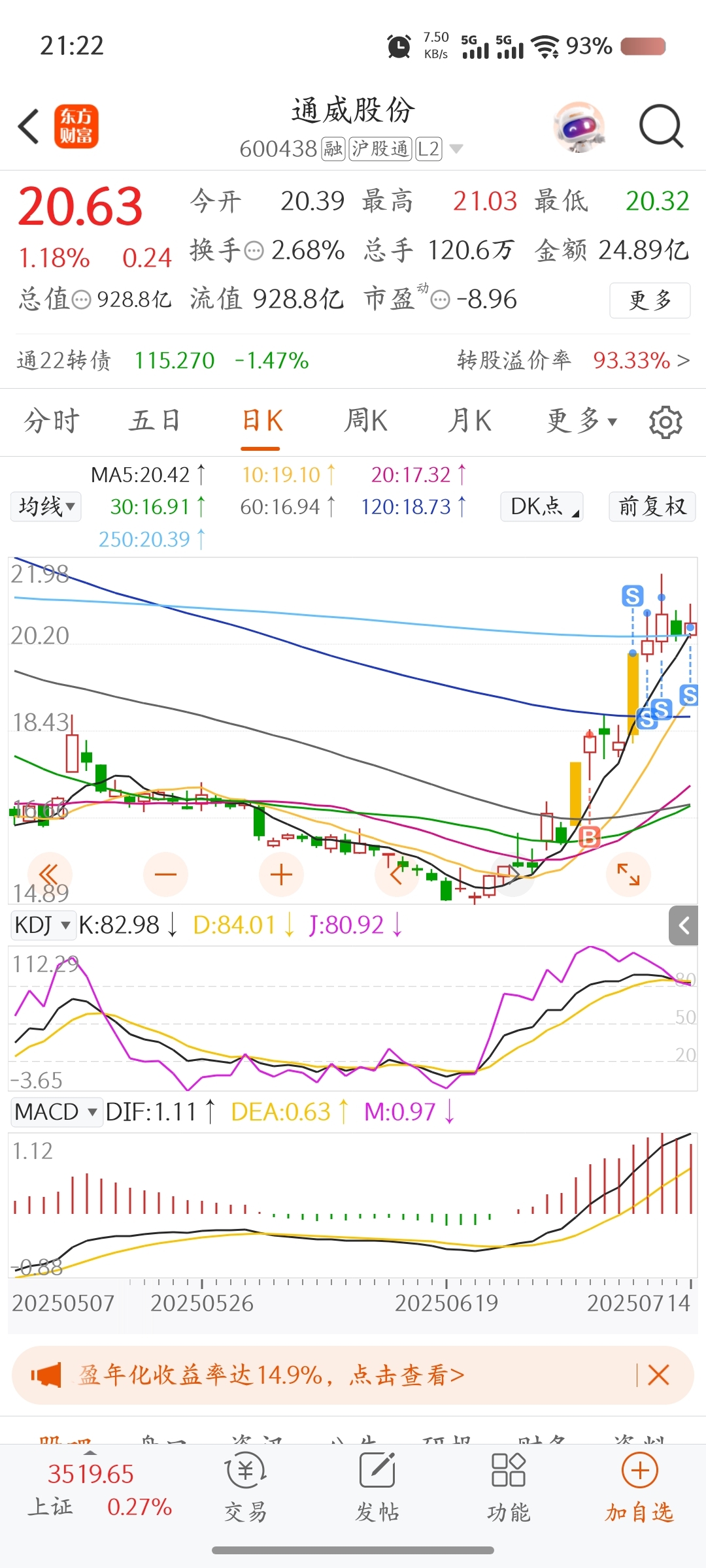Tap the Wi-Fi status icon
Image resolution: width=706 pixels, height=1568 pixels.
[545, 46]
